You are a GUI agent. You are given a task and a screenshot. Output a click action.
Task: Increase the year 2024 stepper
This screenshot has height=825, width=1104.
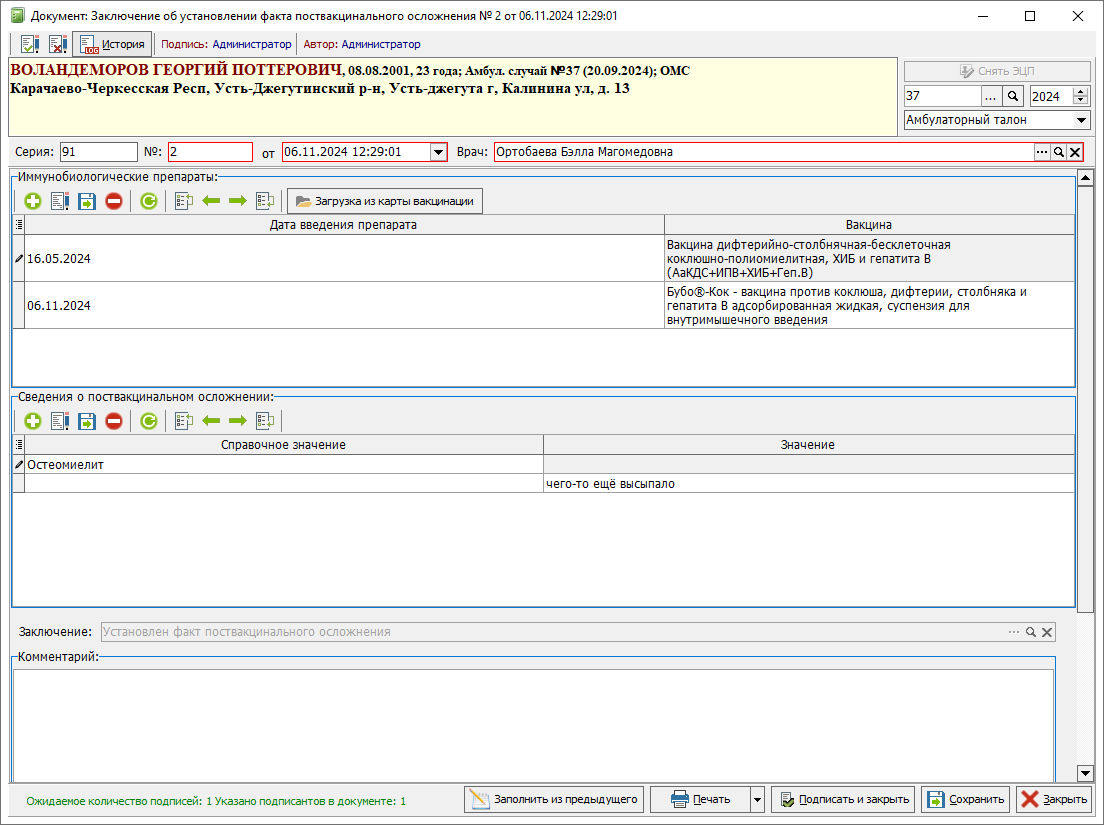pos(1081,92)
